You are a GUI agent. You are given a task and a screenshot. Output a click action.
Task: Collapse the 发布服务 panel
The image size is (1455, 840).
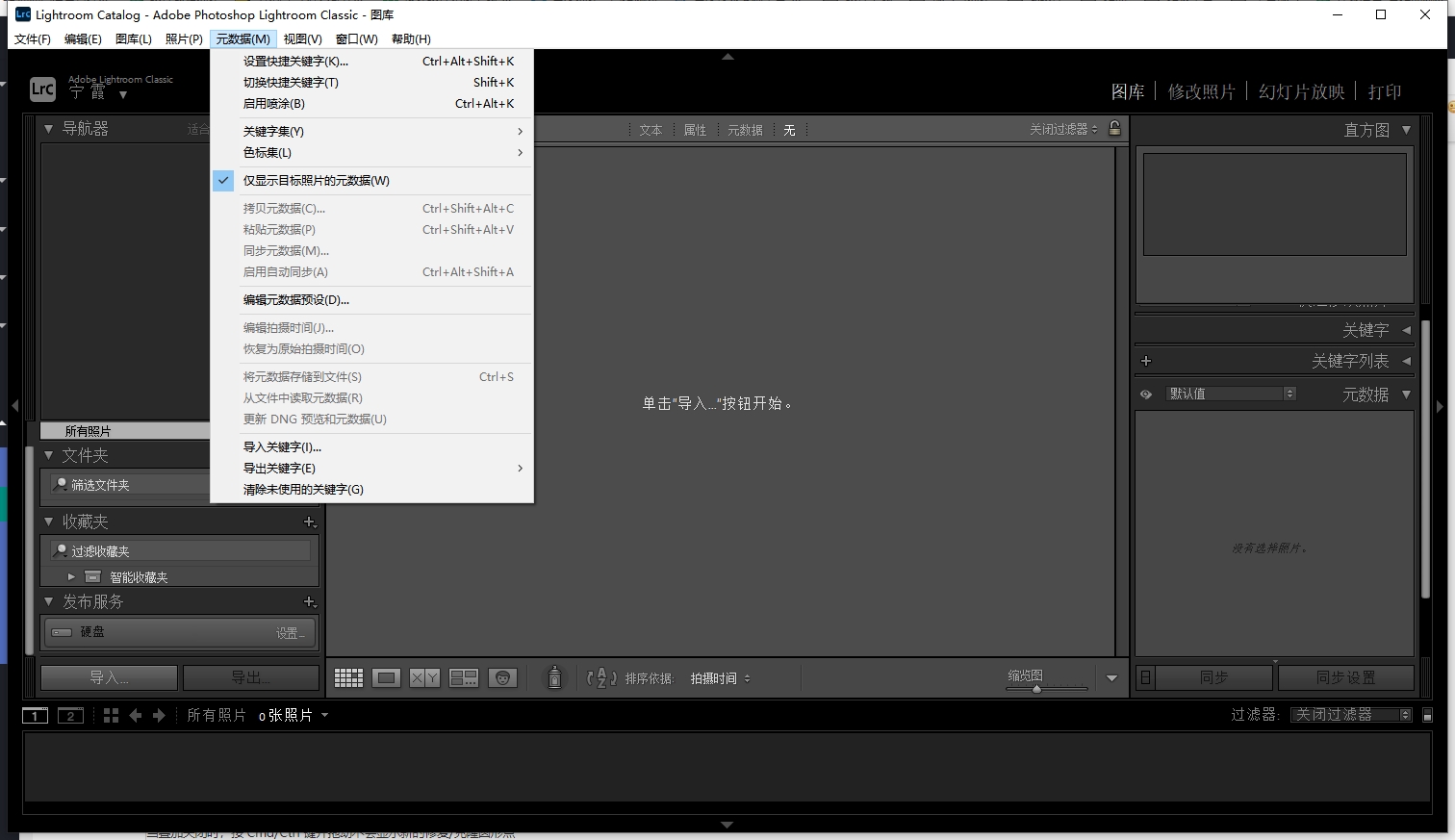point(49,601)
